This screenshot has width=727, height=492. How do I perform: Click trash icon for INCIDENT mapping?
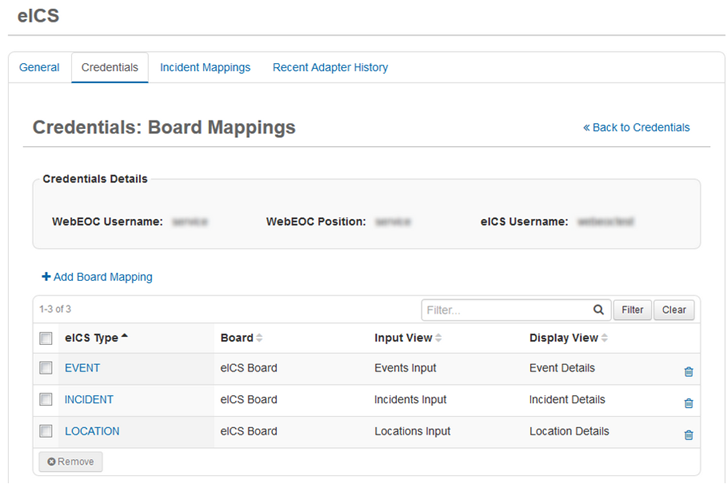point(688,404)
